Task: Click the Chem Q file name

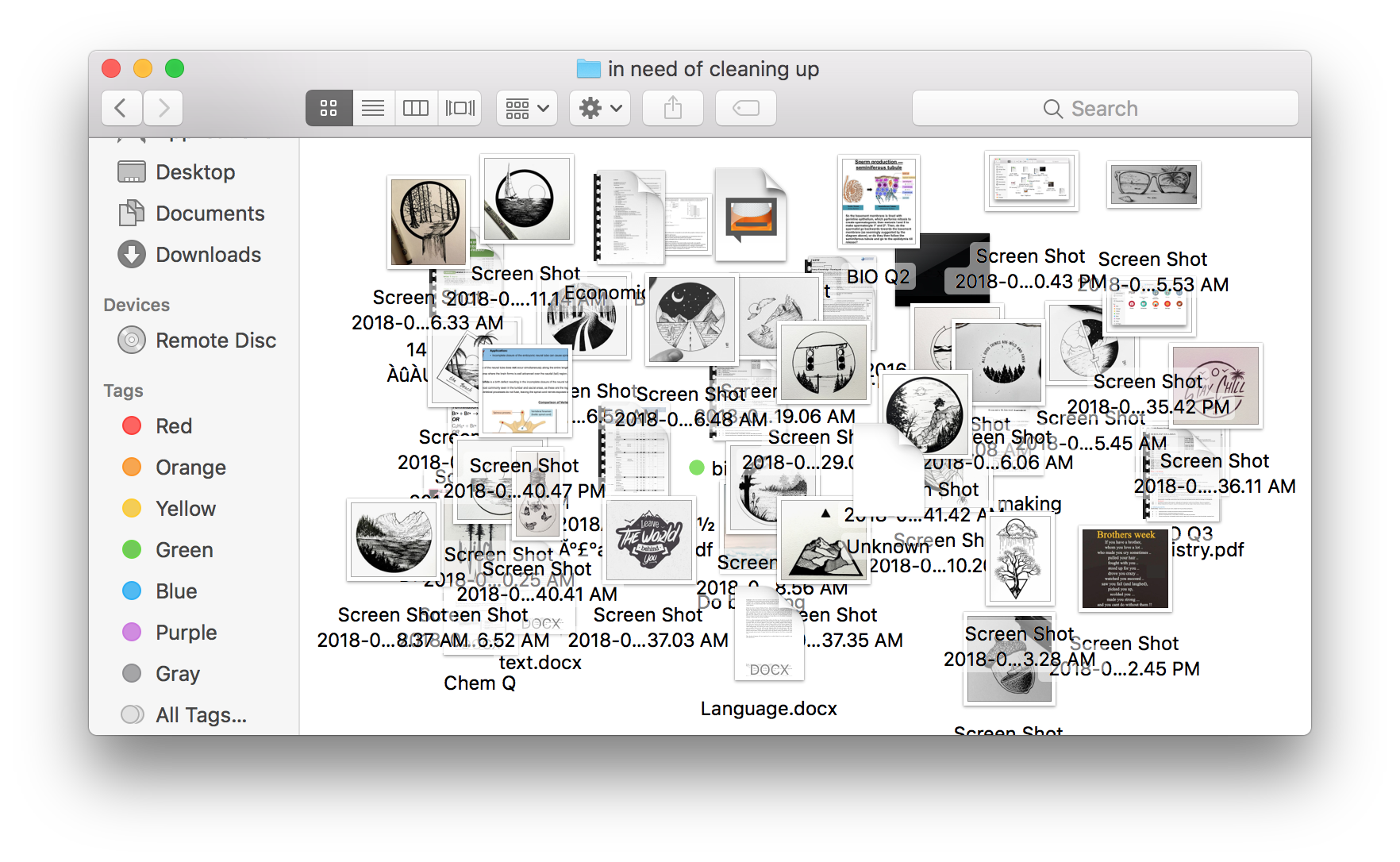Action: click(480, 683)
